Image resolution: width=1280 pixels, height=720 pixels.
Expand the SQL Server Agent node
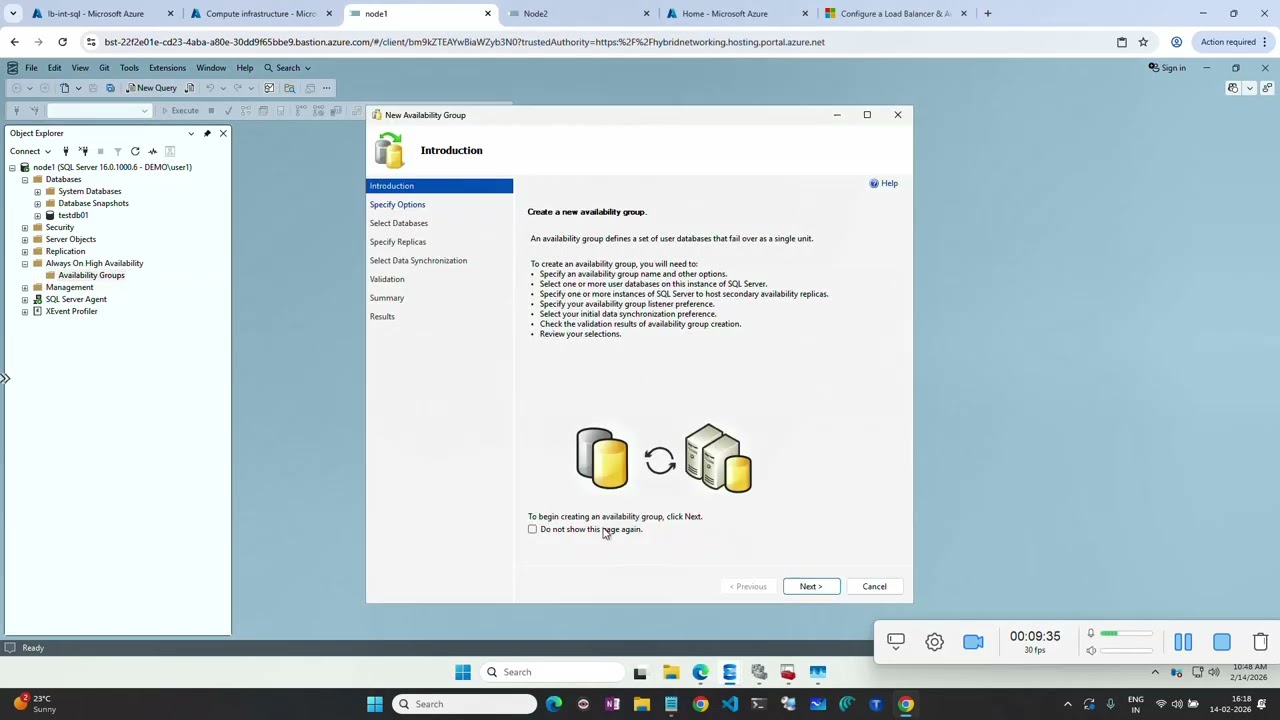25,299
